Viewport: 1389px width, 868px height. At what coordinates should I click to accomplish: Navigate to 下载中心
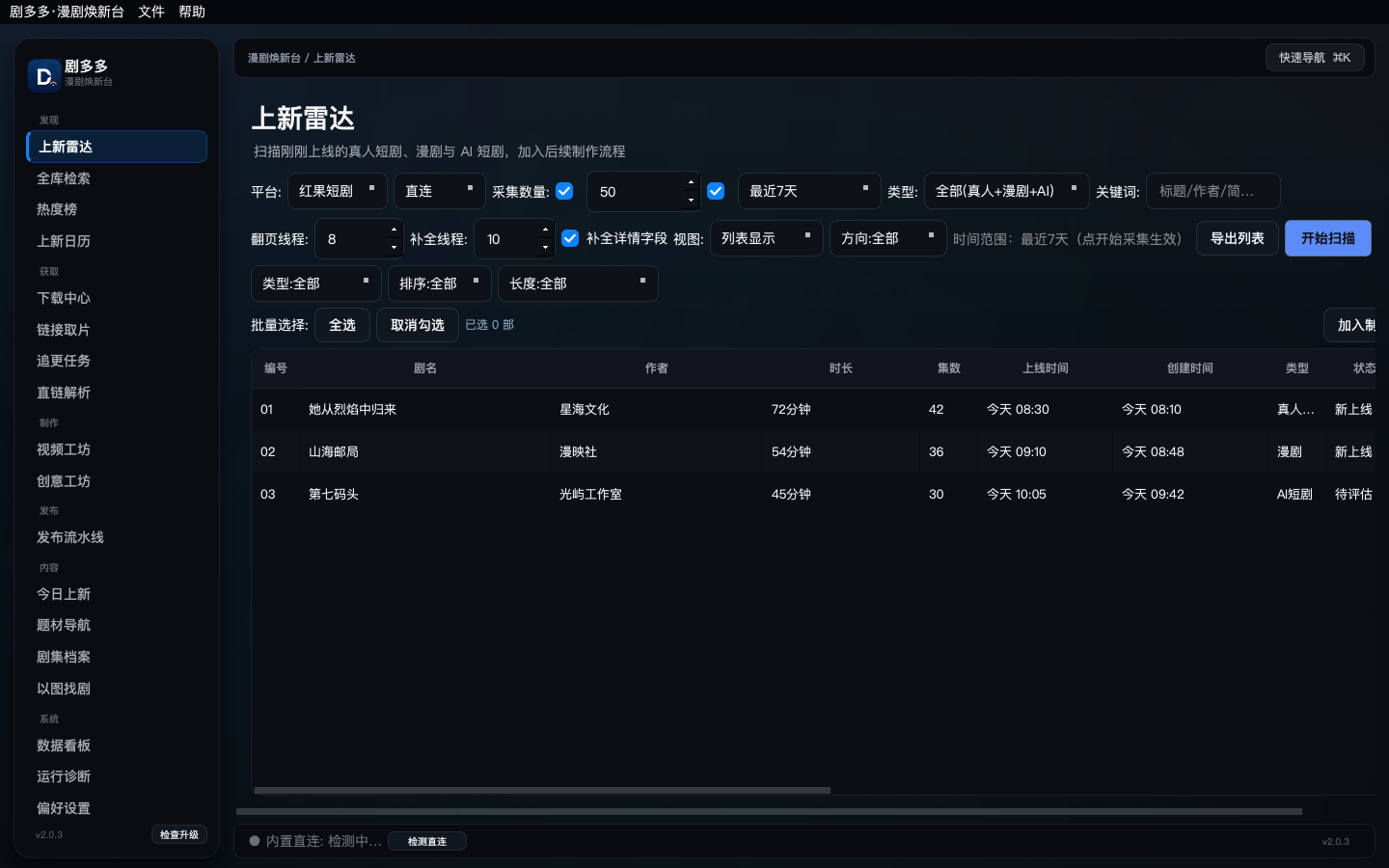point(117,298)
